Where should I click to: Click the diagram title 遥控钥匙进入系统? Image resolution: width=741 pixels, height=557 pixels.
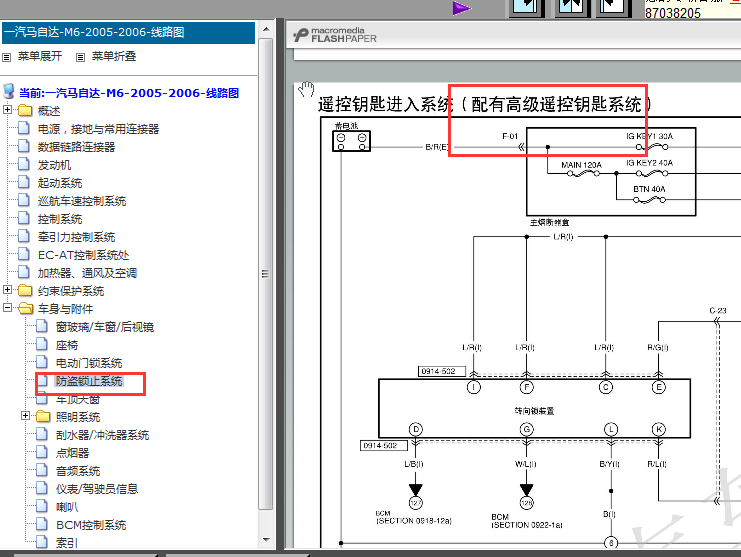[x=386, y=104]
